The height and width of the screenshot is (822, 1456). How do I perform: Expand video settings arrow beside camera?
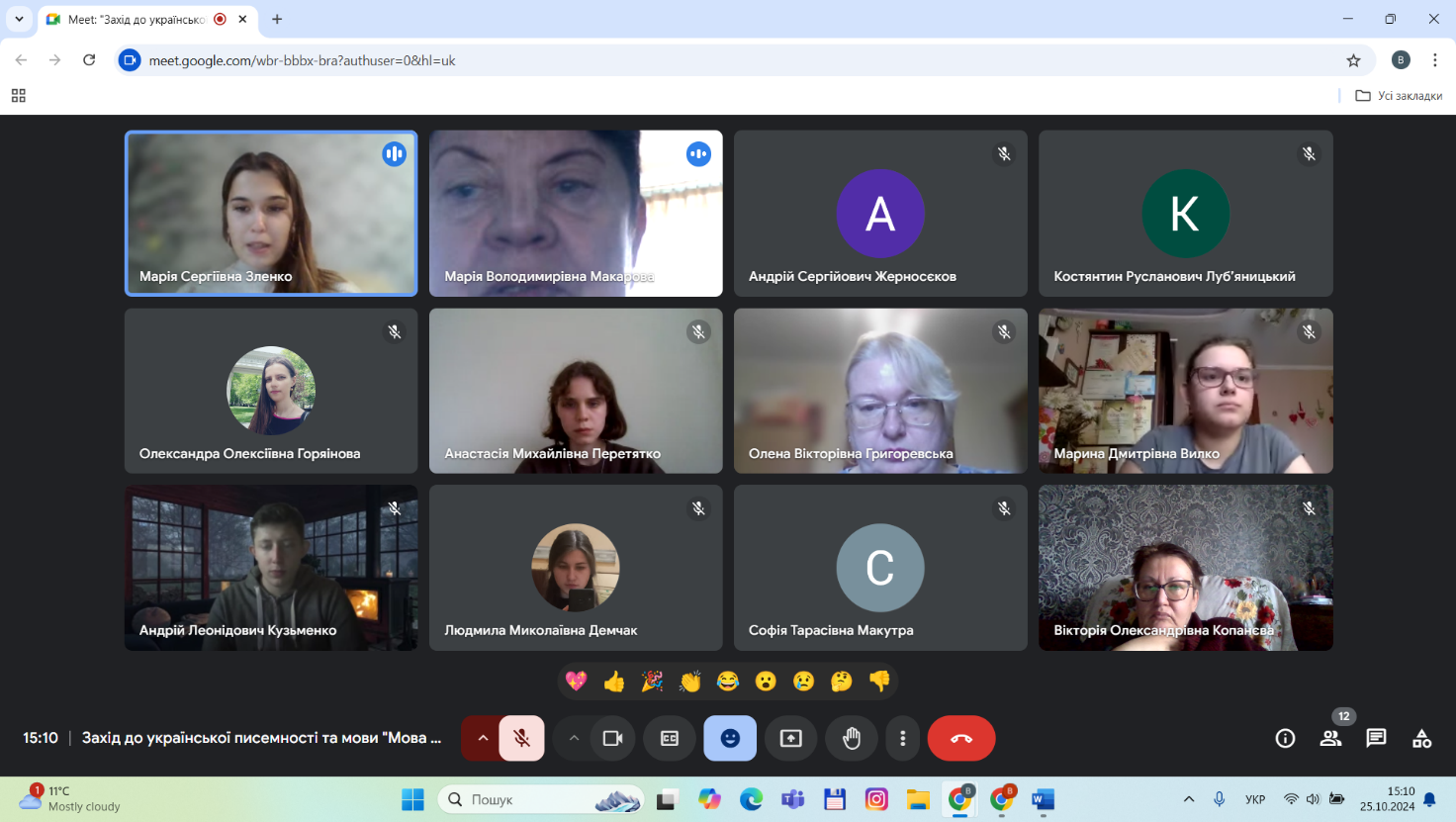[574, 738]
